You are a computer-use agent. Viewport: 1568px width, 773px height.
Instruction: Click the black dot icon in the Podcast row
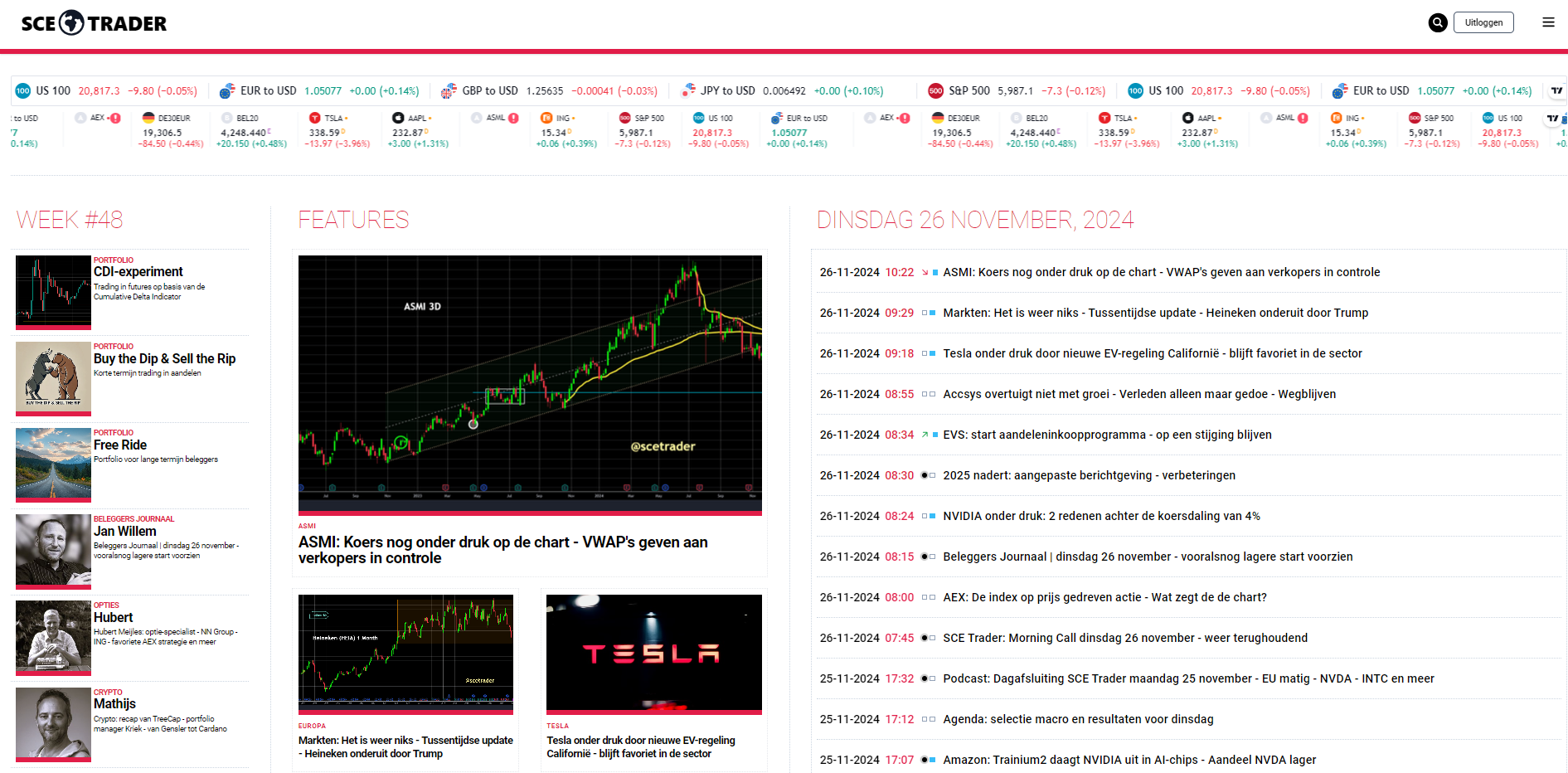coord(925,678)
